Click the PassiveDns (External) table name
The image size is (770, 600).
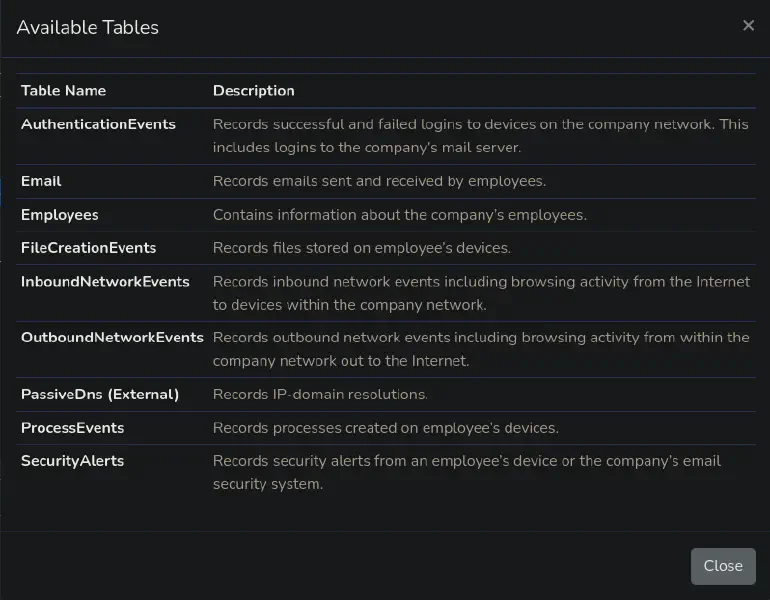(100, 395)
